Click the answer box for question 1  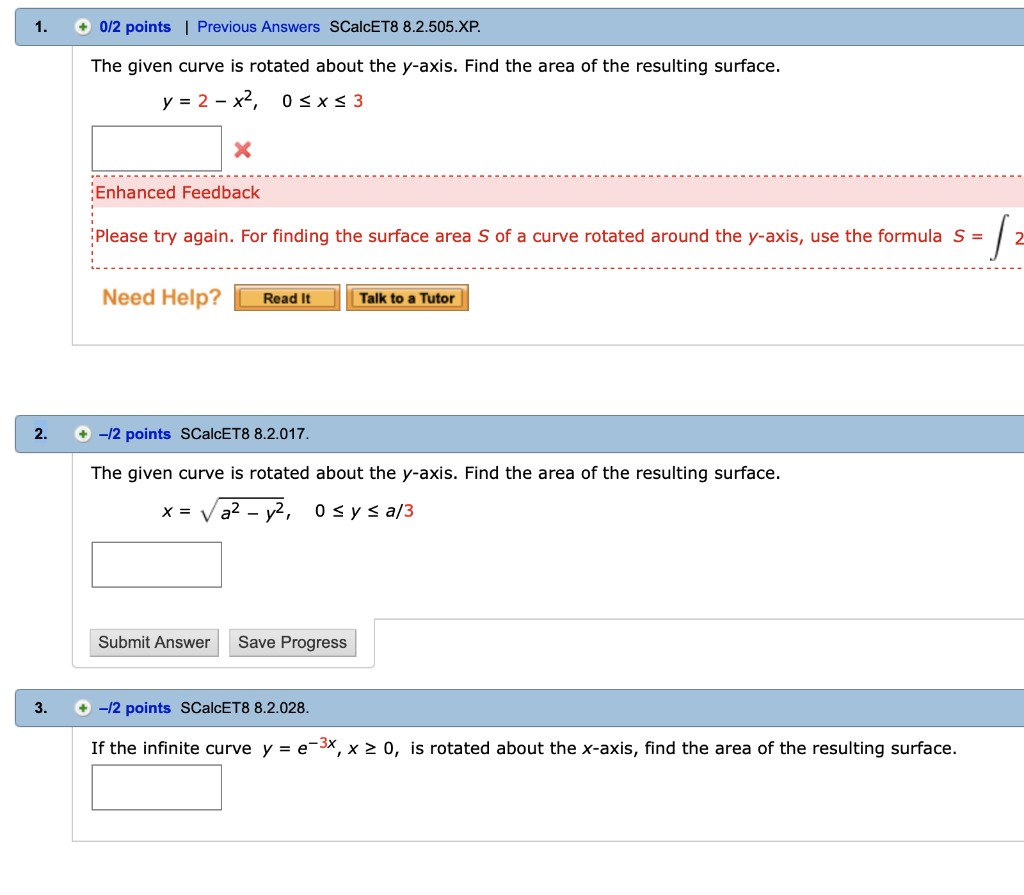click(x=156, y=147)
